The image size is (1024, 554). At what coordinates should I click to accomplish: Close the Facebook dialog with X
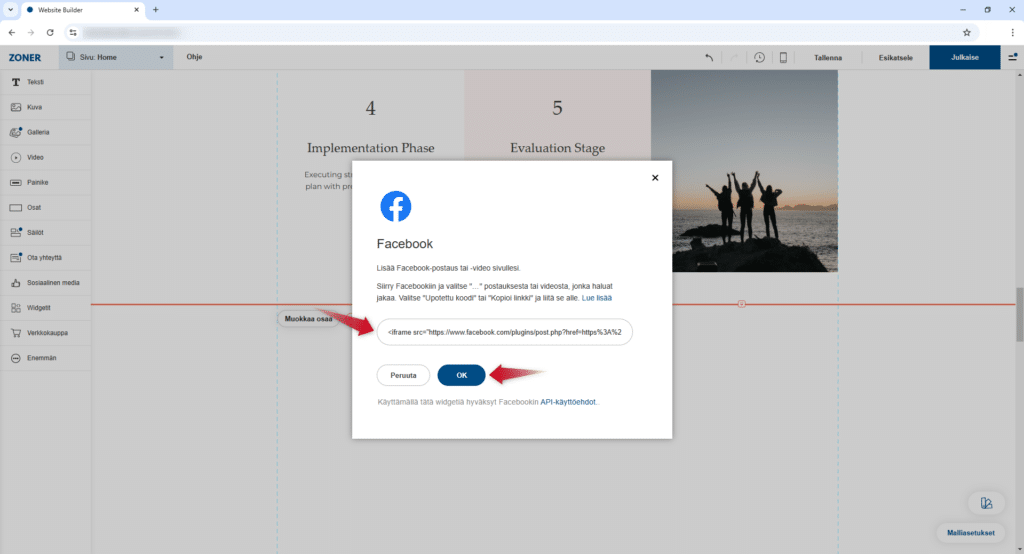pyautogui.click(x=655, y=178)
